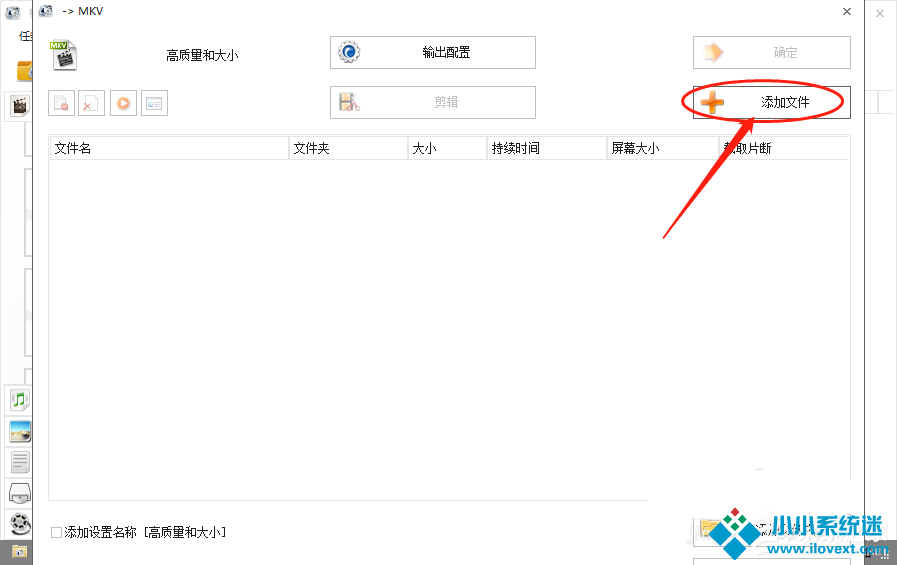This screenshot has width=897, height=565.
Task: Click the remove file icon in toolbar
Action: [x=62, y=103]
